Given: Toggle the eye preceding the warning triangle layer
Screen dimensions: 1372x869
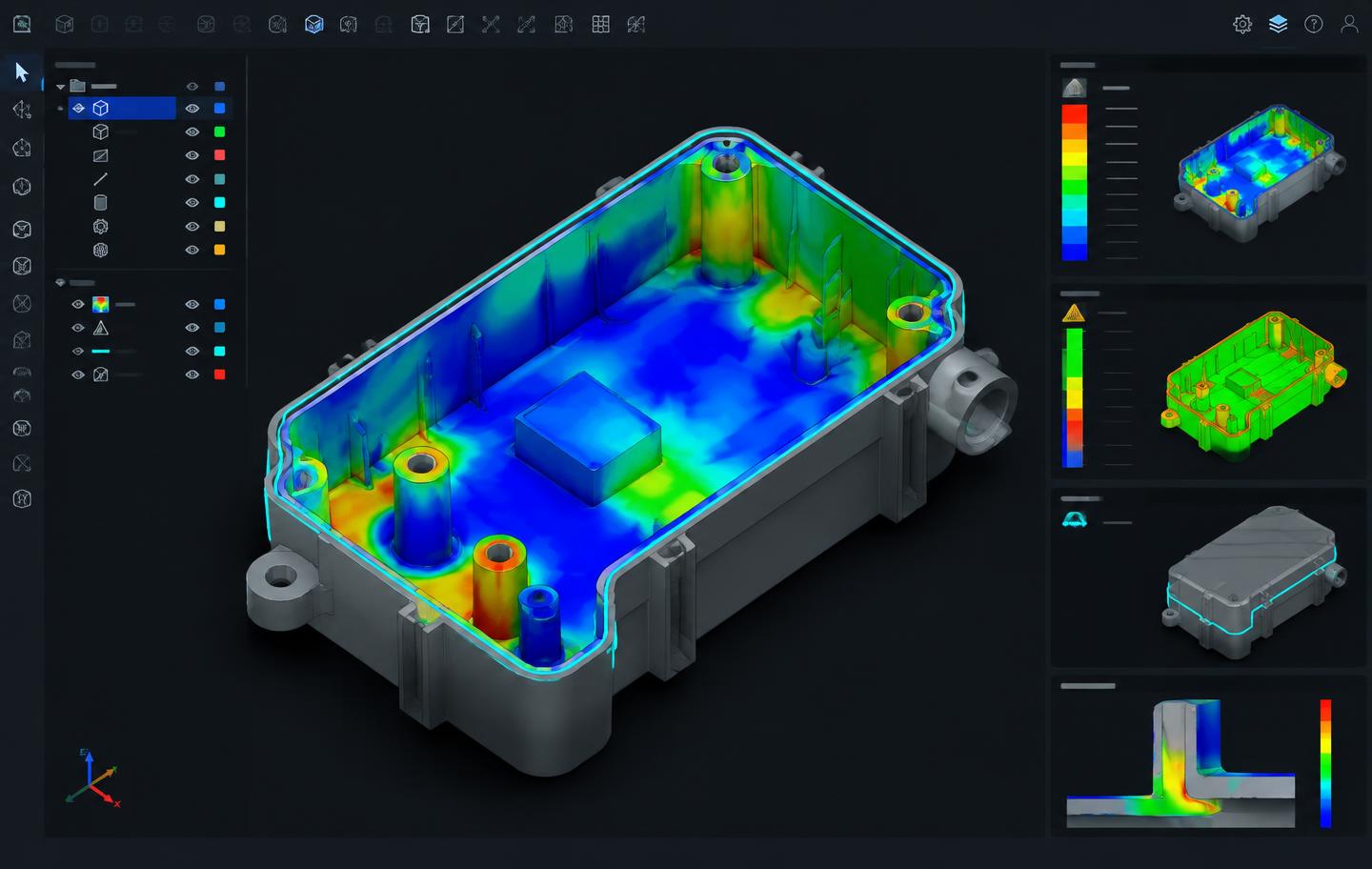Looking at the screenshot, I should [78, 328].
